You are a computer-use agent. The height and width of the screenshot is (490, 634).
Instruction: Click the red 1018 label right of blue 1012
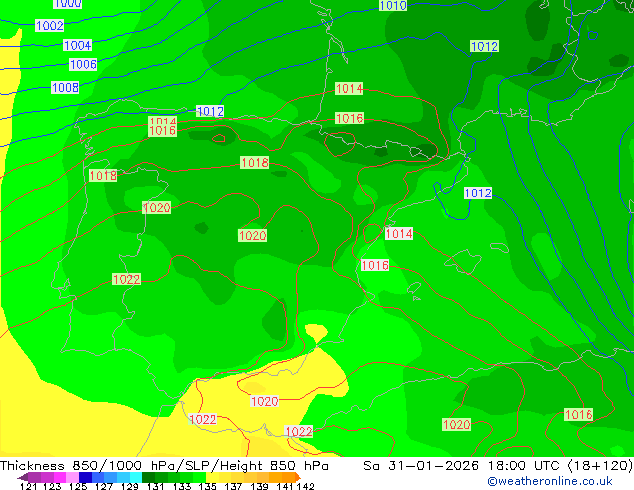[254, 162]
